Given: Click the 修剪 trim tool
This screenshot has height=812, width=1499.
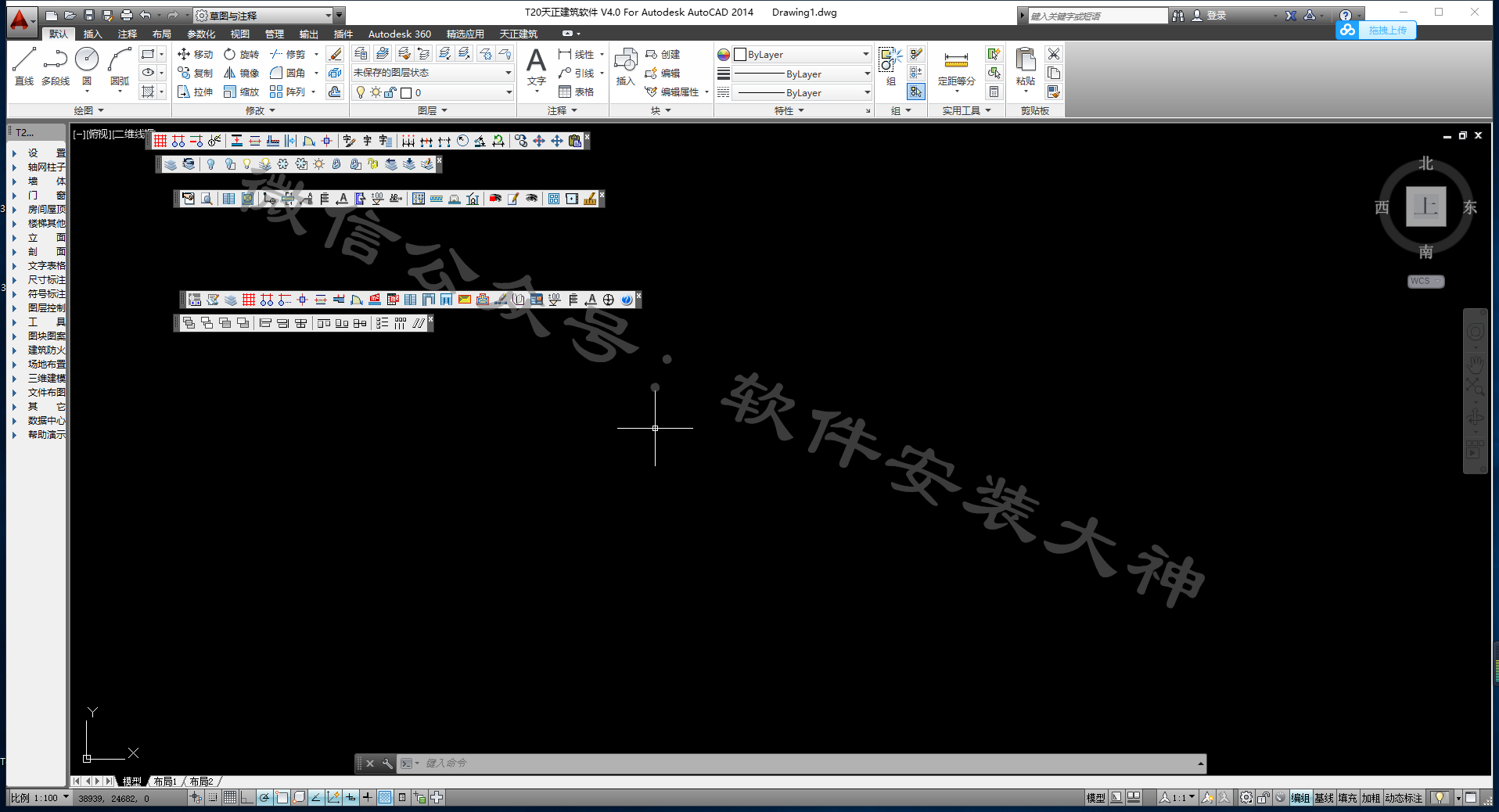Looking at the screenshot, I should (288, 54).
